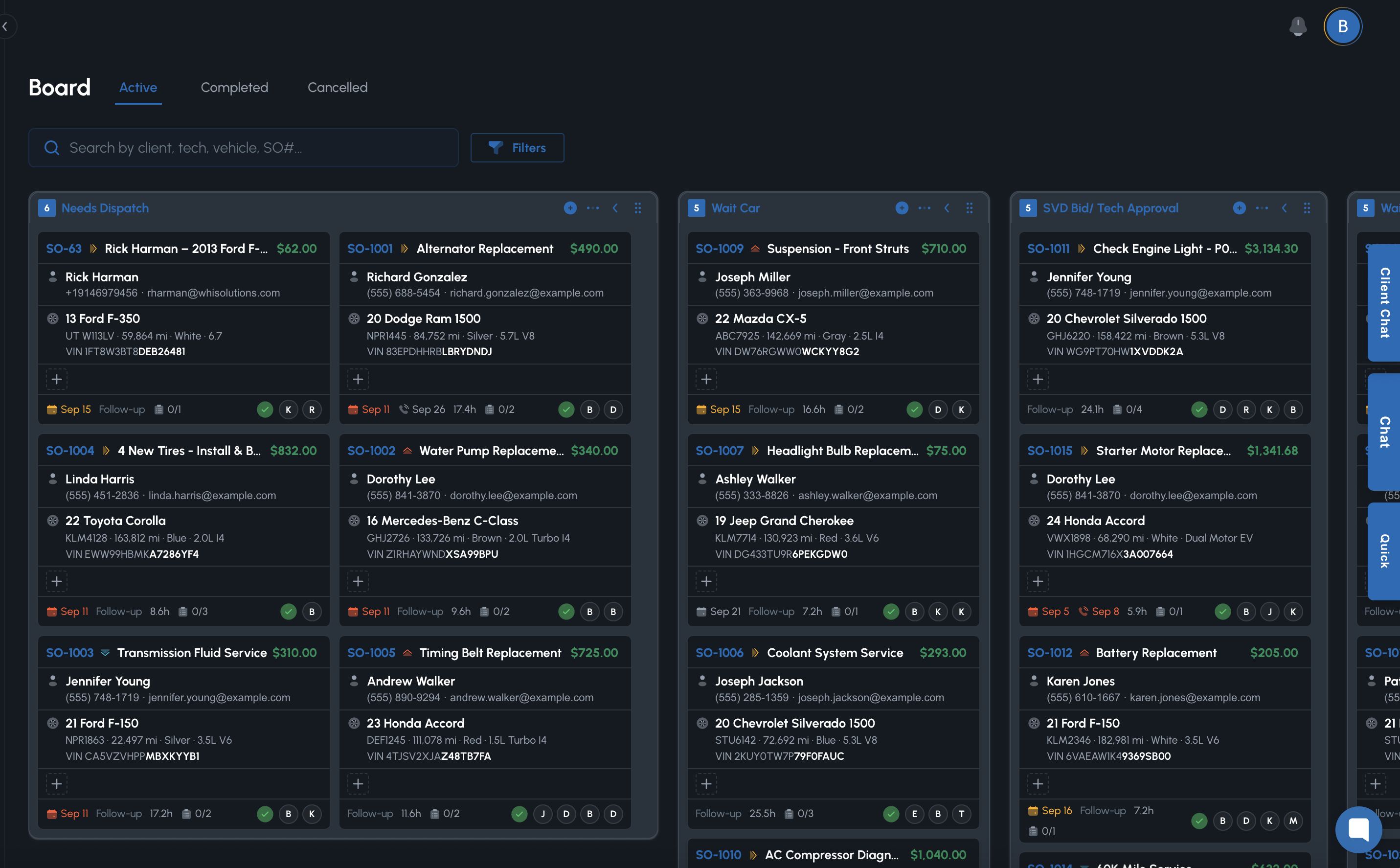
Task: Collapse the Needs Dispatch column
Action: point(615,208)
